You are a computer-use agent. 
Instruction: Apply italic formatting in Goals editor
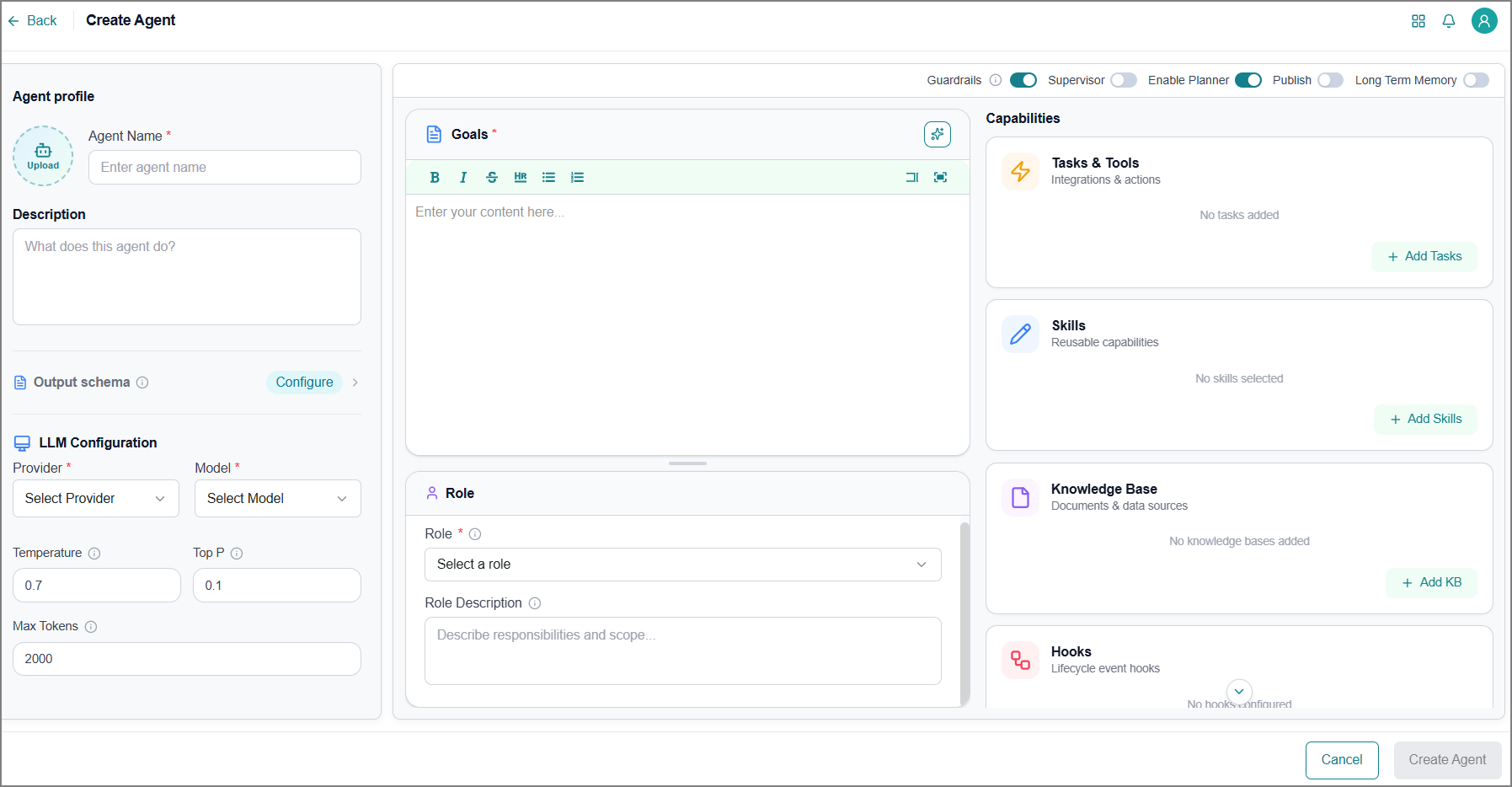click(463, 177)
